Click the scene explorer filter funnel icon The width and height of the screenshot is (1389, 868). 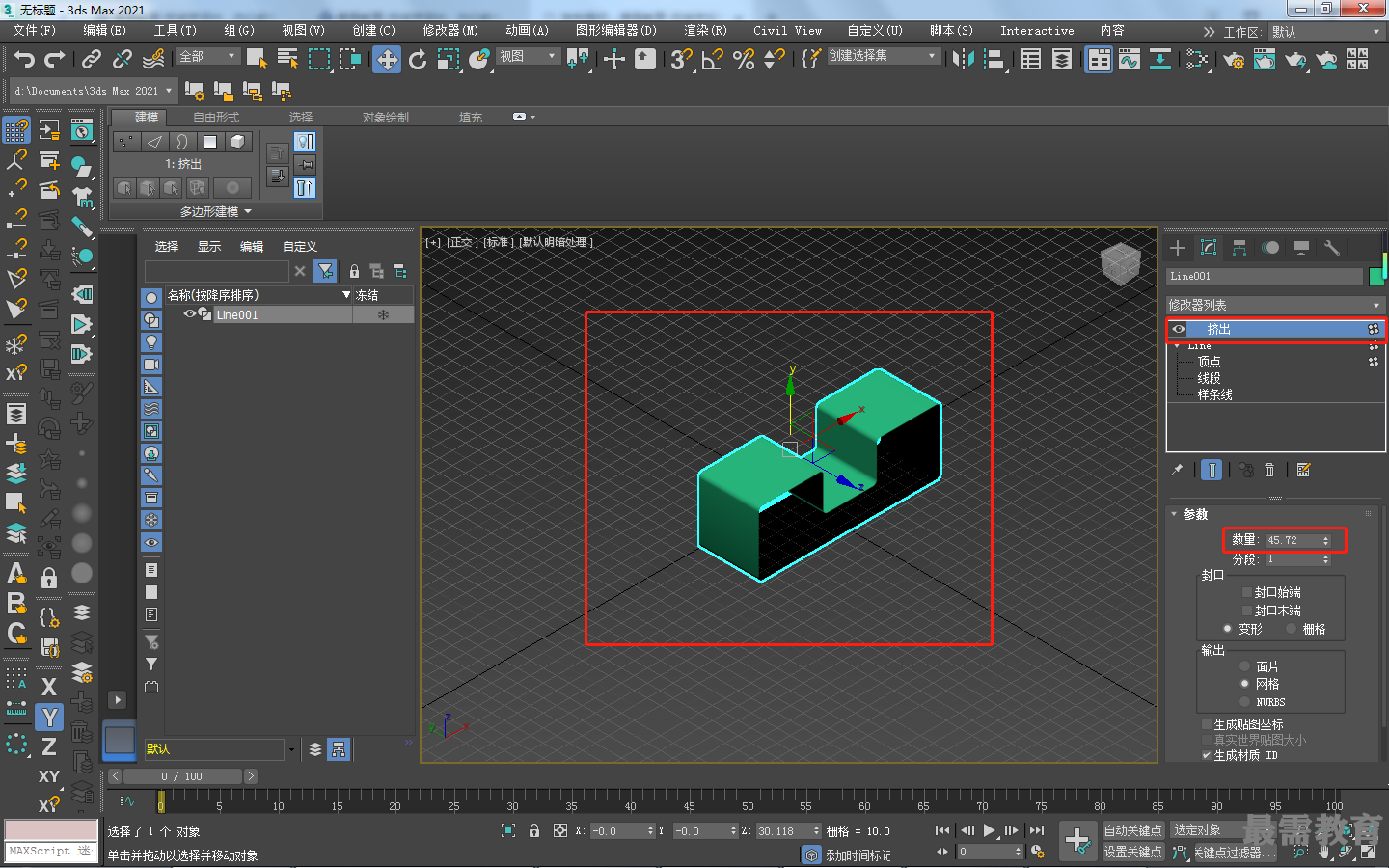pyautogui.click(x=326, y=271)
